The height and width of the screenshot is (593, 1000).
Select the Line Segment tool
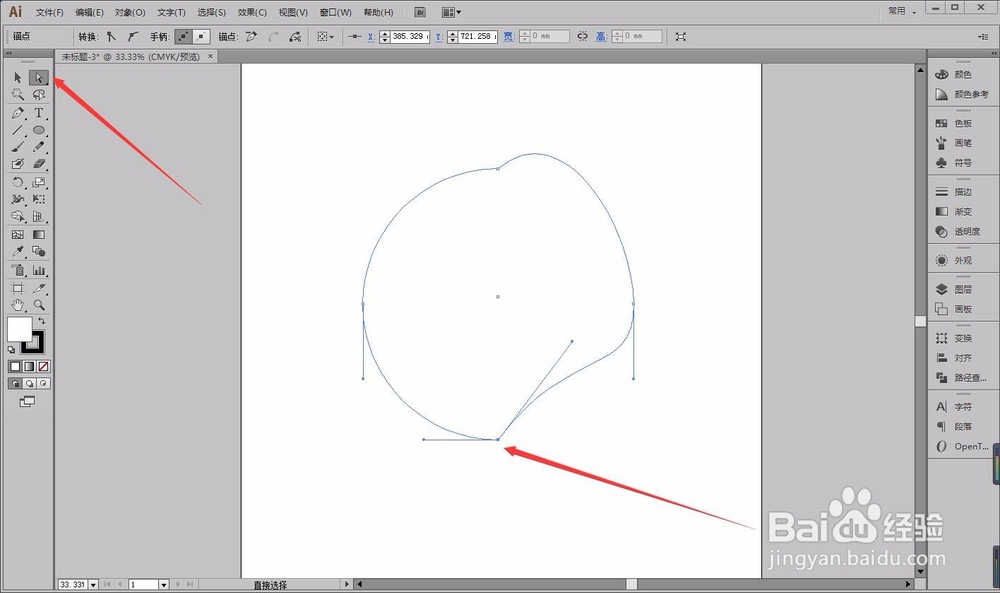[17, 130]
